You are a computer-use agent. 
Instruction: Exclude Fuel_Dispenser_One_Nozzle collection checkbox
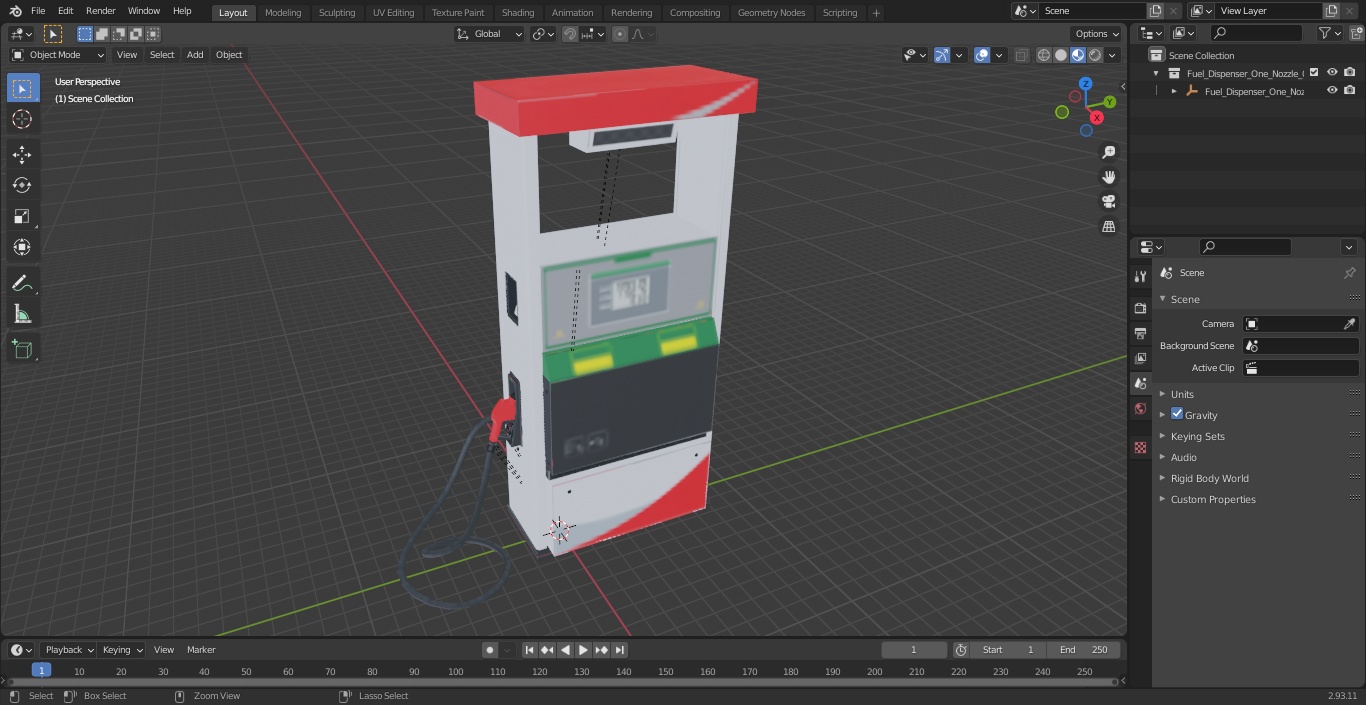(x=1314, y=72)
